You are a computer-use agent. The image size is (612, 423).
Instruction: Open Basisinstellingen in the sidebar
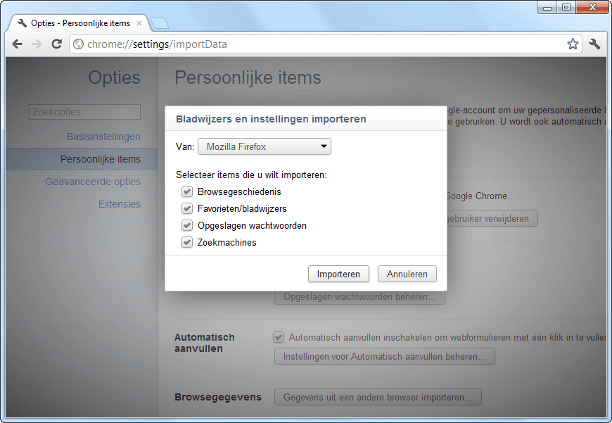103,137
